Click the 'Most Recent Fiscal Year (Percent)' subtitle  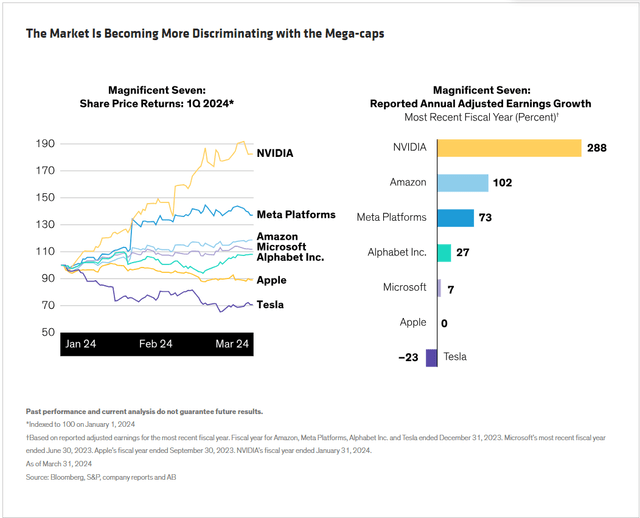pos(481,117)
